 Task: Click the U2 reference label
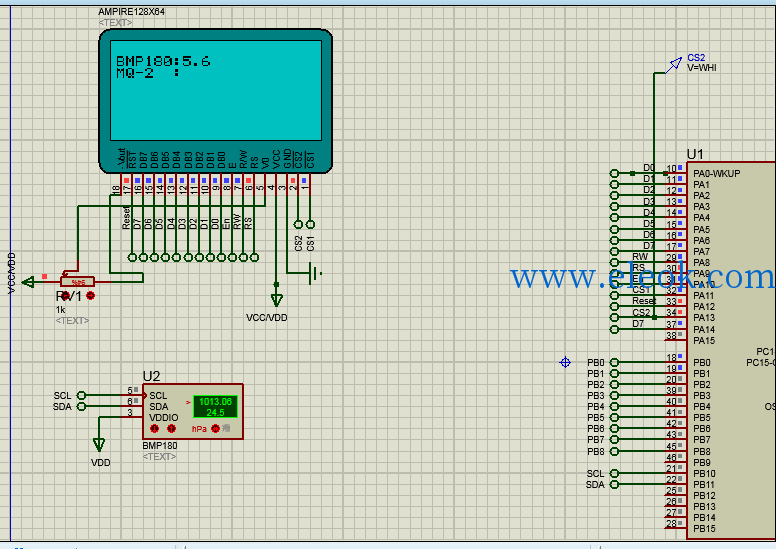pos(151,376)
